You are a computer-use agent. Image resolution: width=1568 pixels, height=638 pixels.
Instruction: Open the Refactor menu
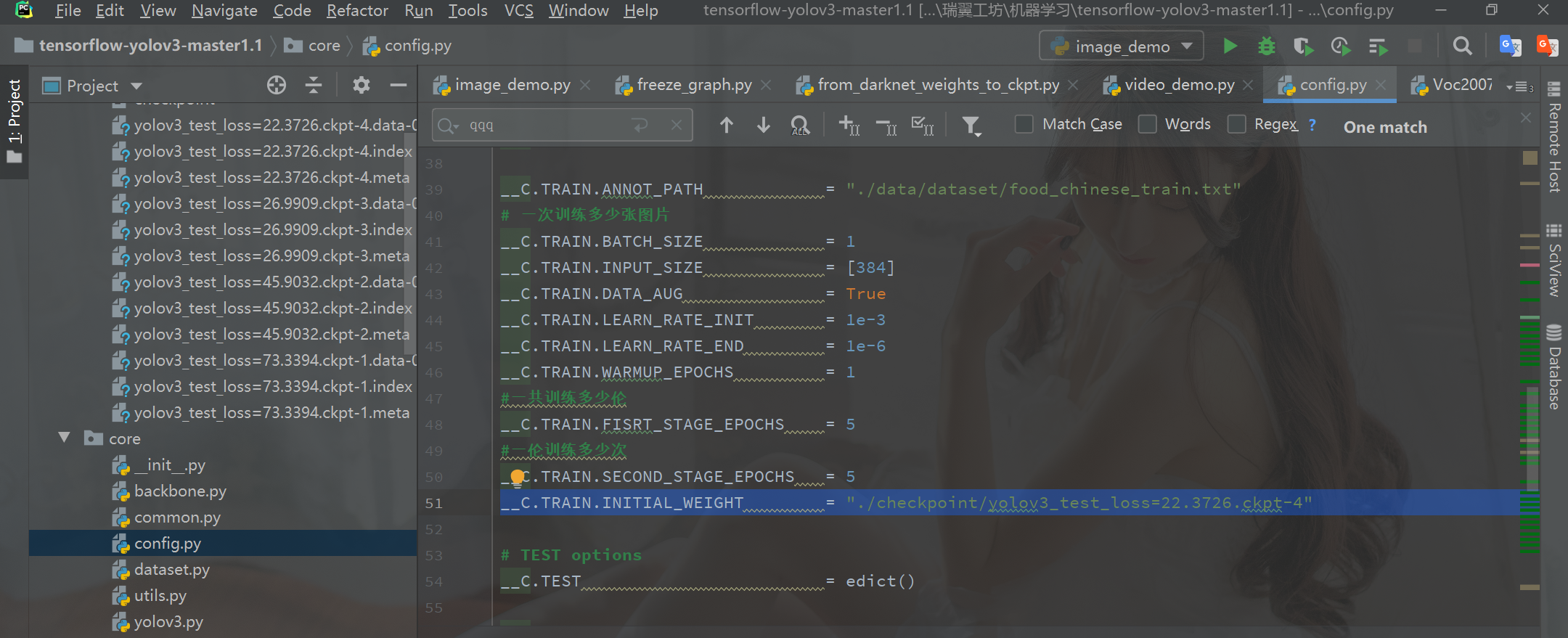coord(357,11)
